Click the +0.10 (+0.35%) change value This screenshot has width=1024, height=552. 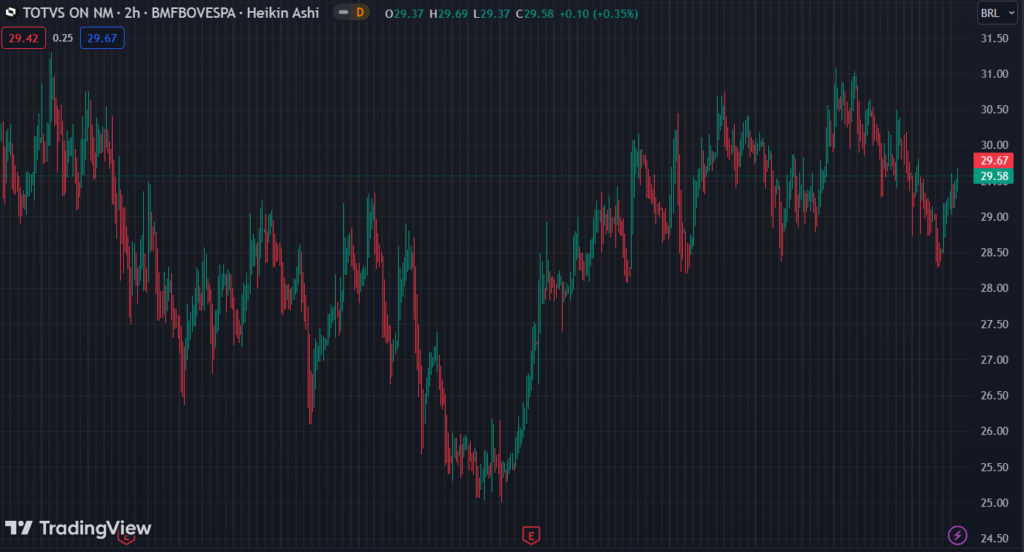tap(598, 14)
